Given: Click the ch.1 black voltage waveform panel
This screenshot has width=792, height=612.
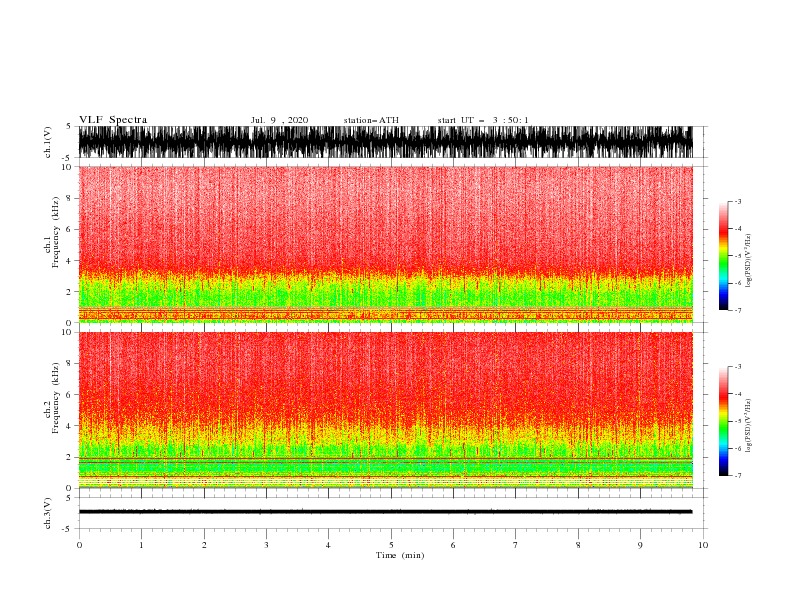Looking at the screenshot, I should (385, 142).
